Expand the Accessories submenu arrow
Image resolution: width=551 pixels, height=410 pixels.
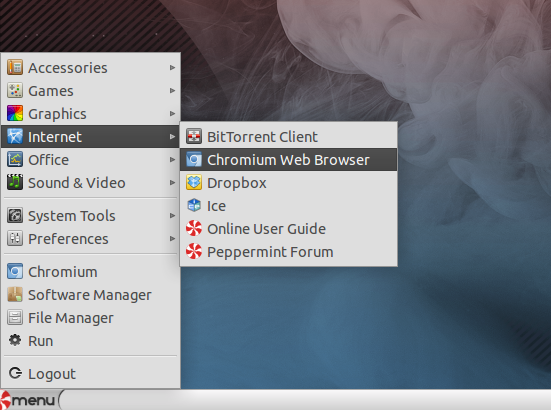172,67
